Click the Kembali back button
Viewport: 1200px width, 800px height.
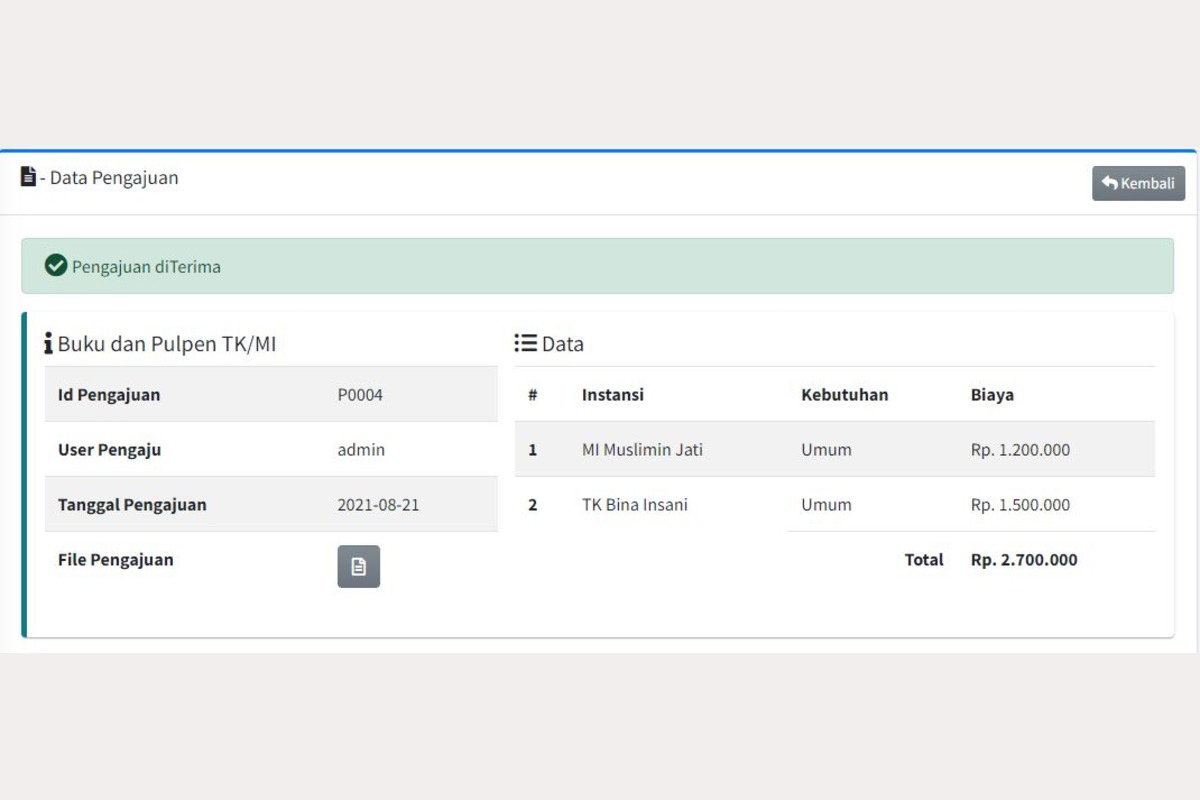point(1138,183)
